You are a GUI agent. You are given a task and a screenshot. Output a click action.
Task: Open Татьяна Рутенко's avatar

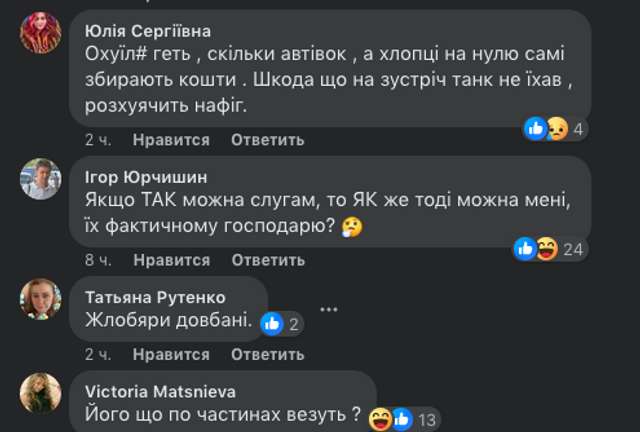(41, 298)
